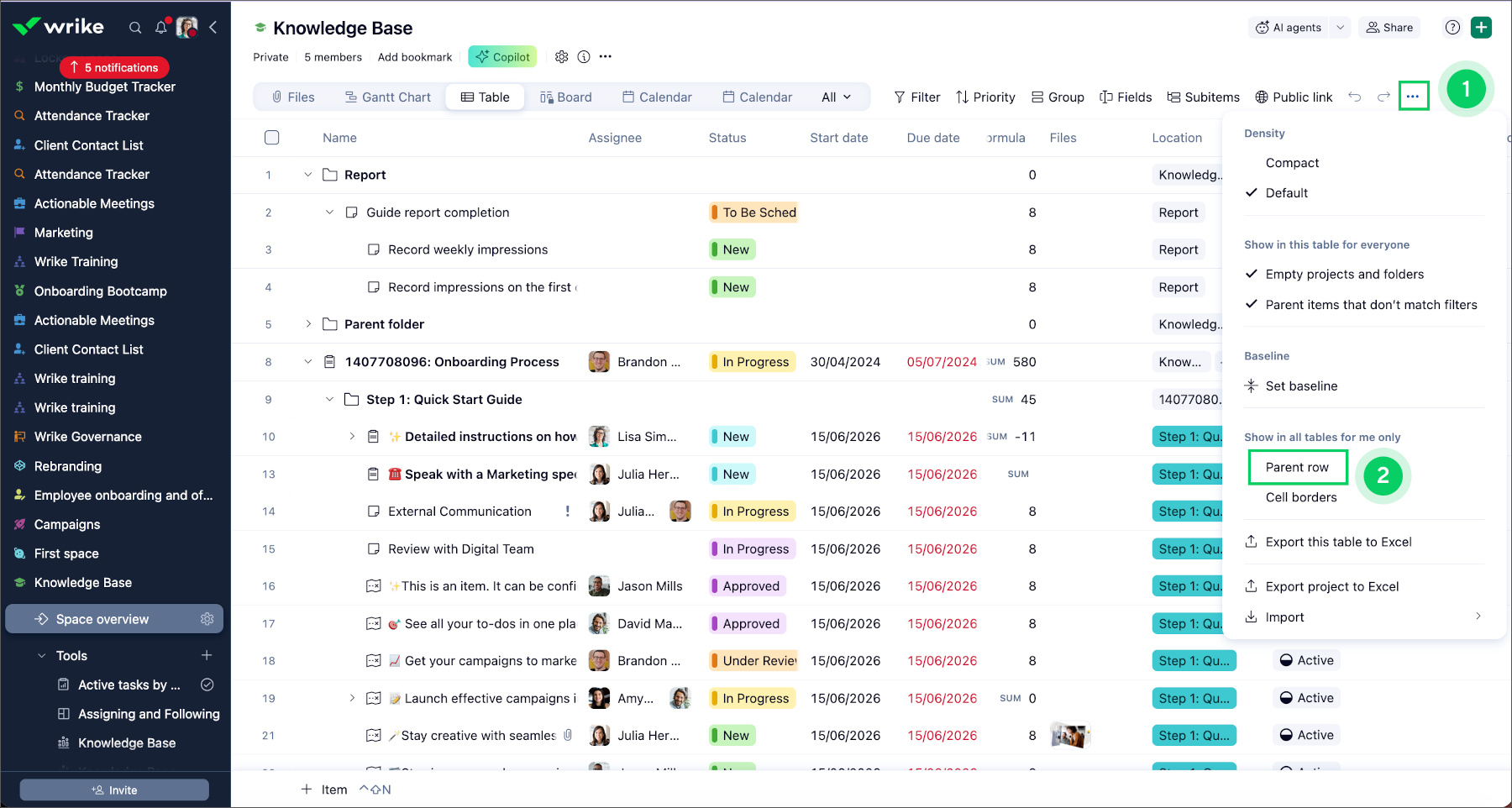This screenshot has height=808, width=1512.
Task: Select Compact density
Action: coord(1292,163)
